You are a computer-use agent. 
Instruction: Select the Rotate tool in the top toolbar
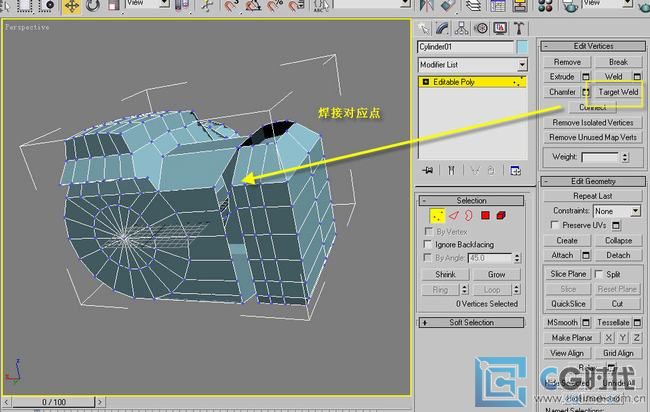click(x=93, y=6)
